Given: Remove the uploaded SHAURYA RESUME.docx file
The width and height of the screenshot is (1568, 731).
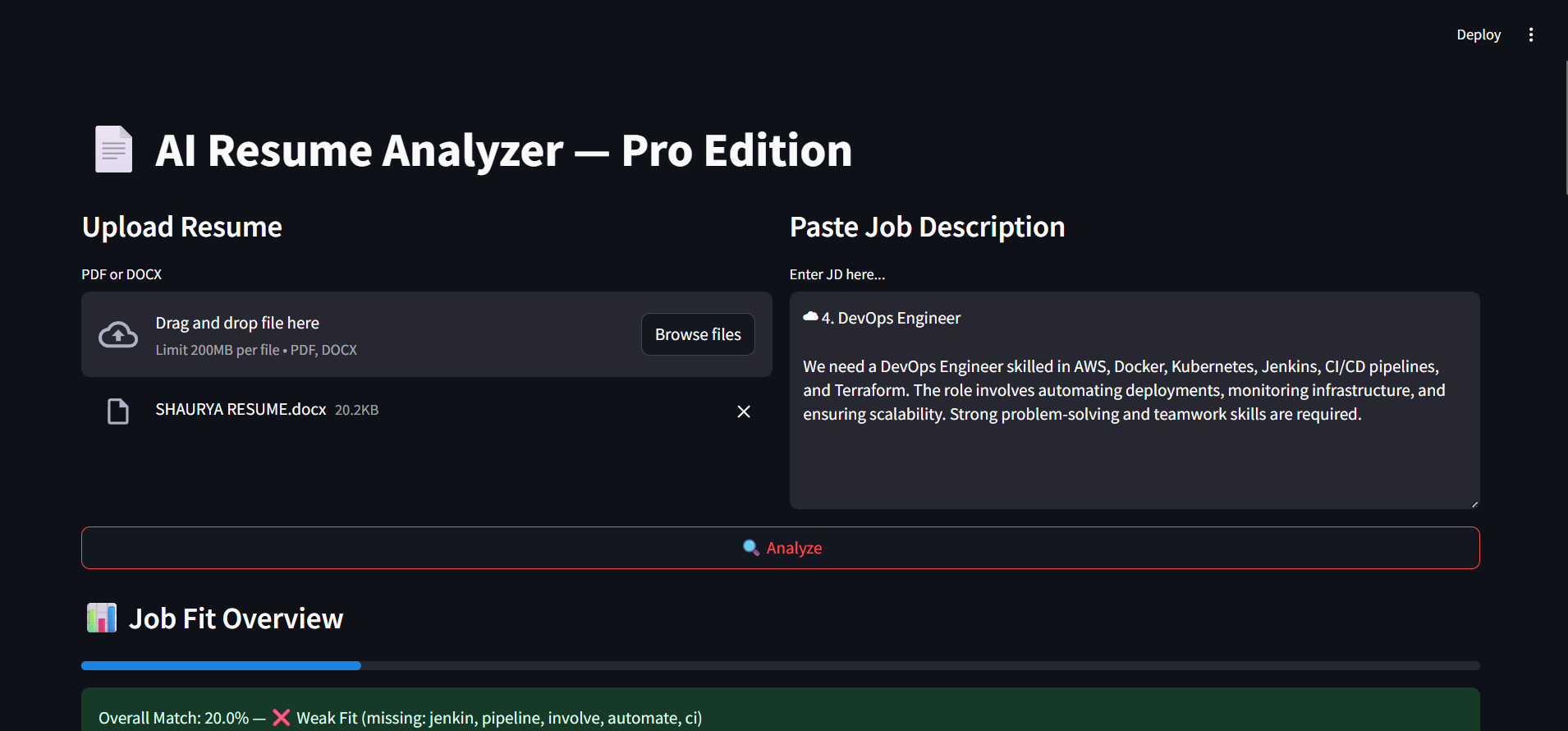Looking at the screenshot, I should [743, 411].
